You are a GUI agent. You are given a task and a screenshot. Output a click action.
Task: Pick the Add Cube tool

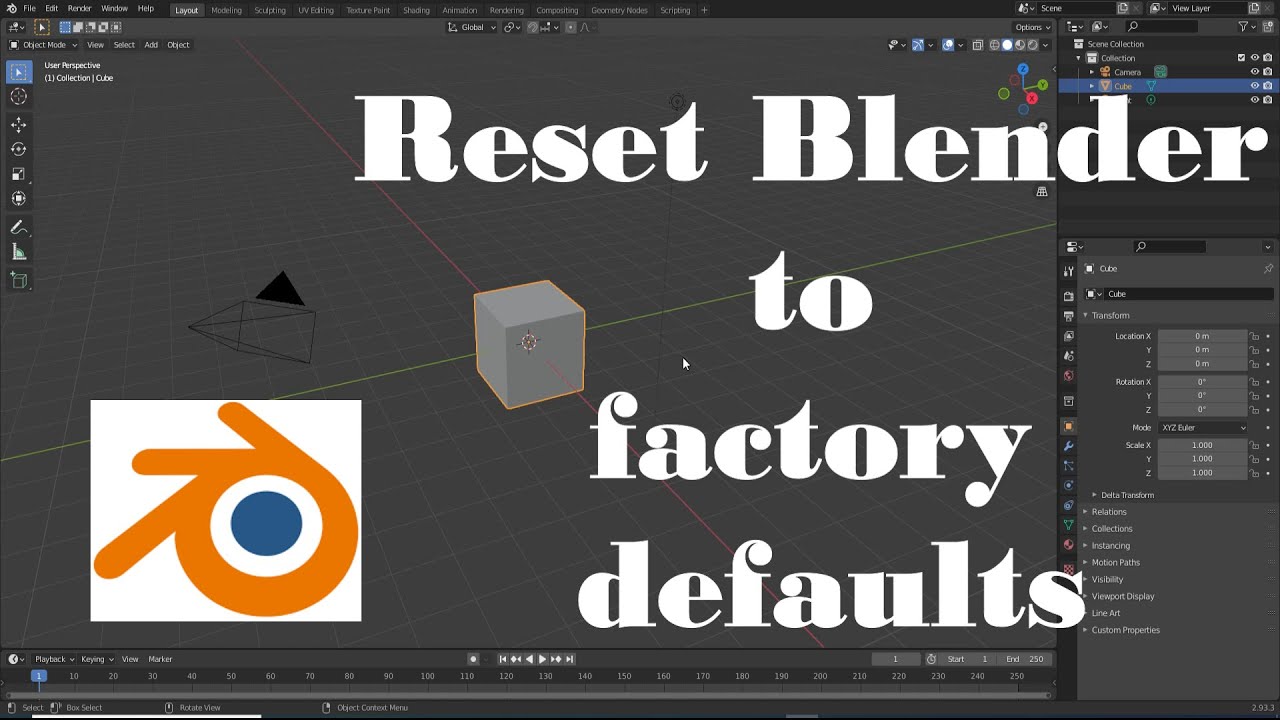pos(18,281)
